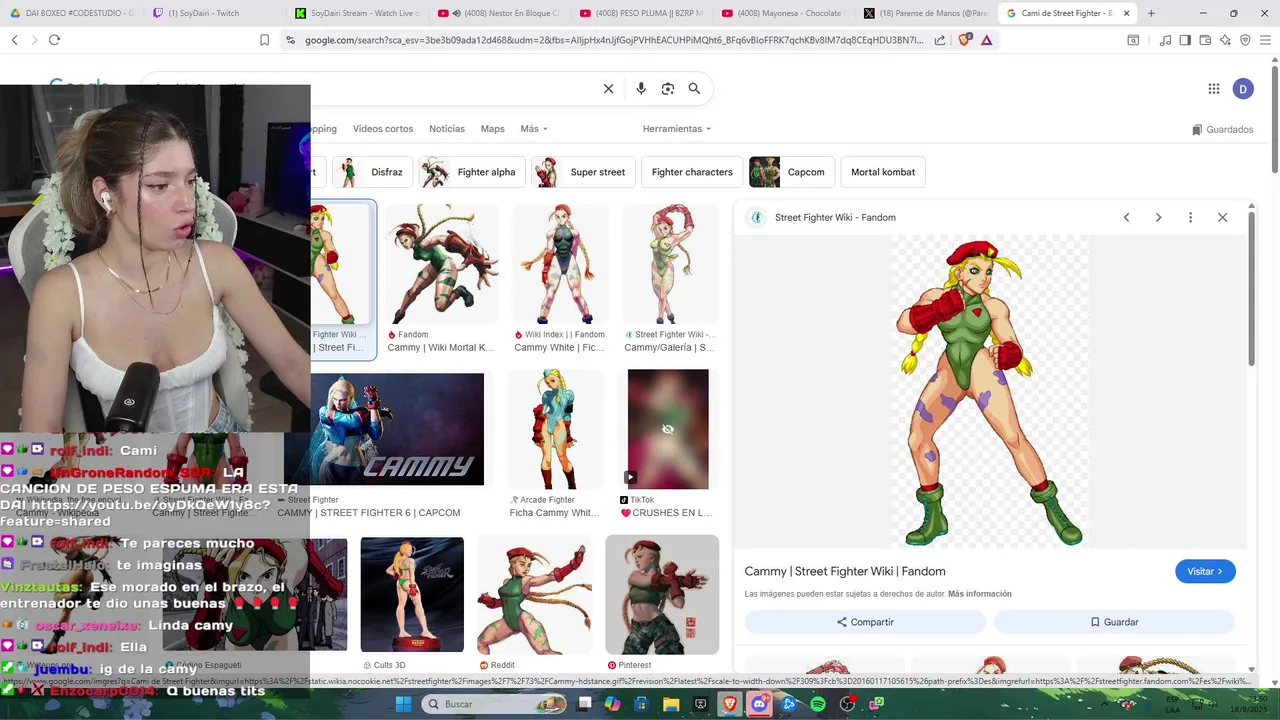Open the Windows Start menu
The image size is (1280, 720).
[x=403, y=704]
